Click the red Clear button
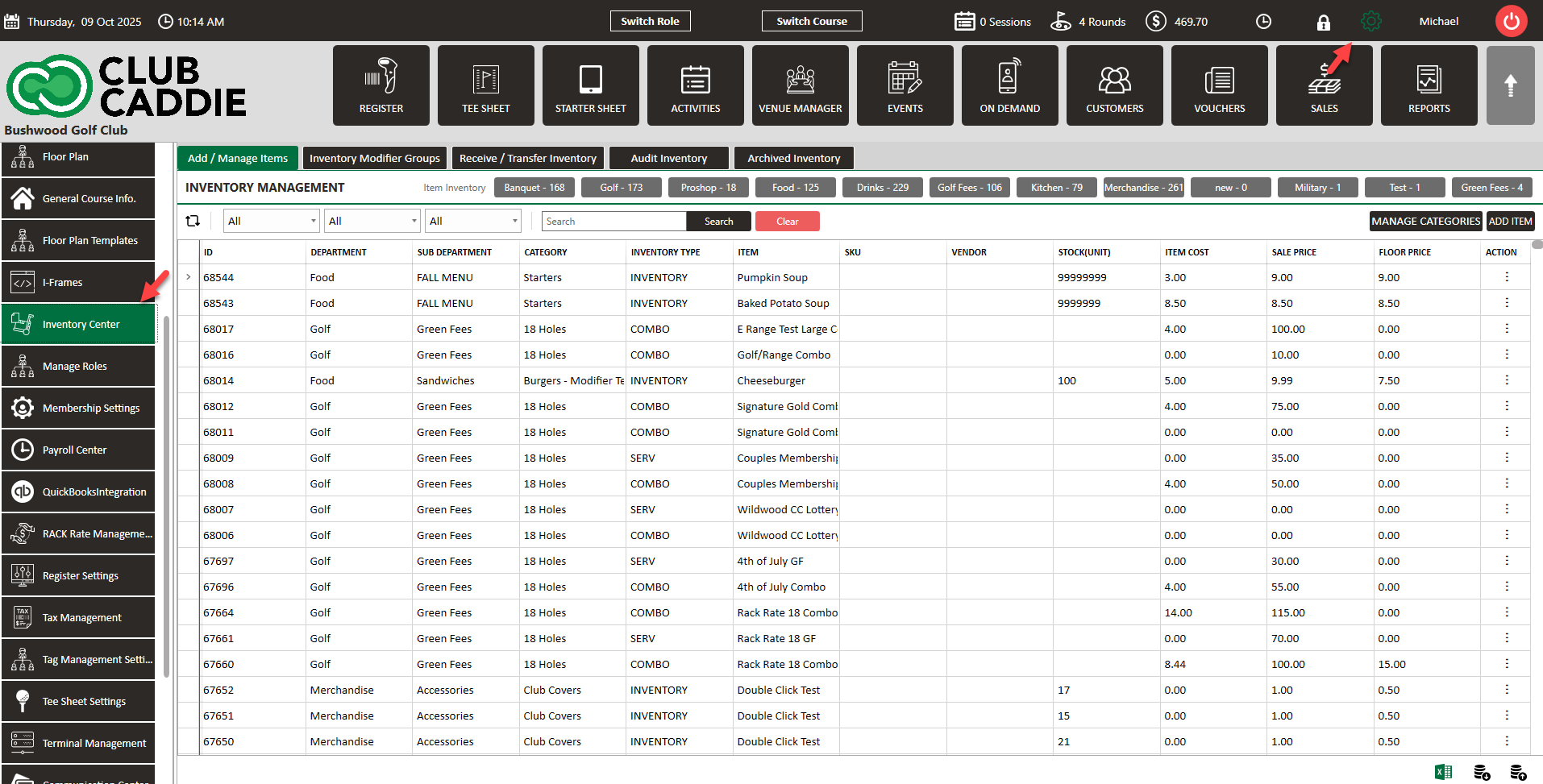Image resolution: width=1543 pixels, height=784 pixels. point(787,221)
